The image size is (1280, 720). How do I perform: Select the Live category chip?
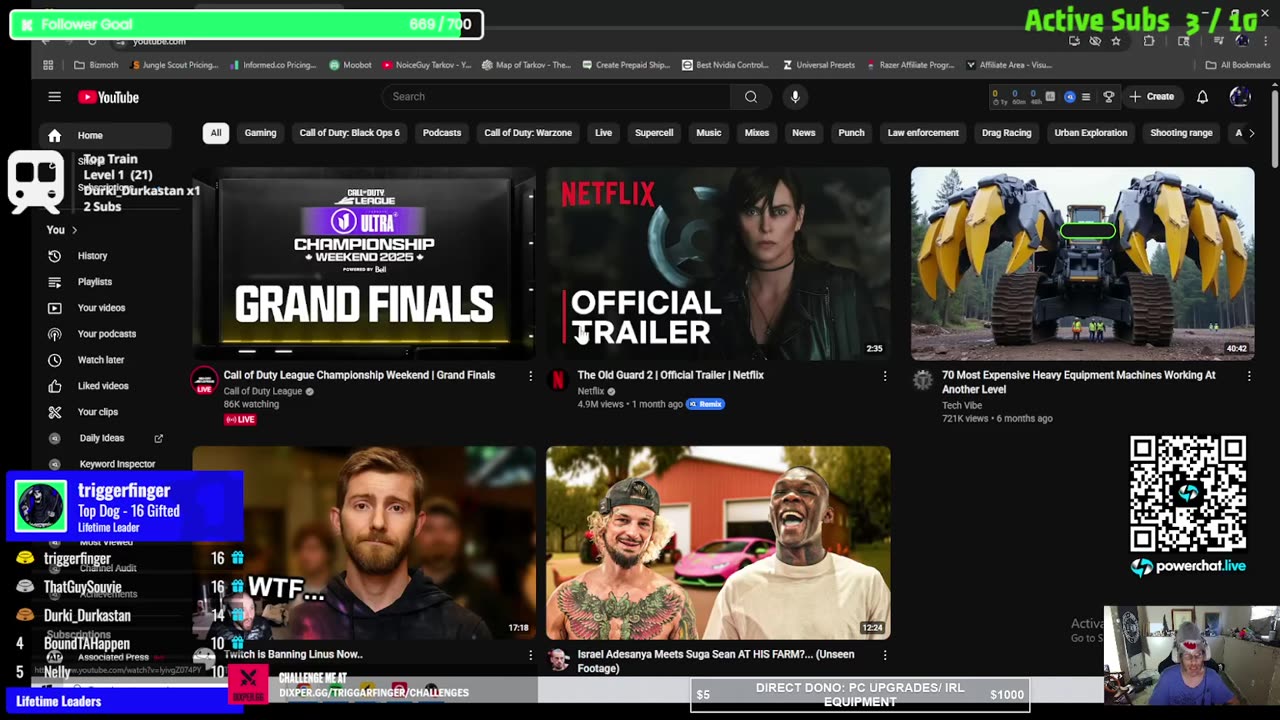point(603,133)
